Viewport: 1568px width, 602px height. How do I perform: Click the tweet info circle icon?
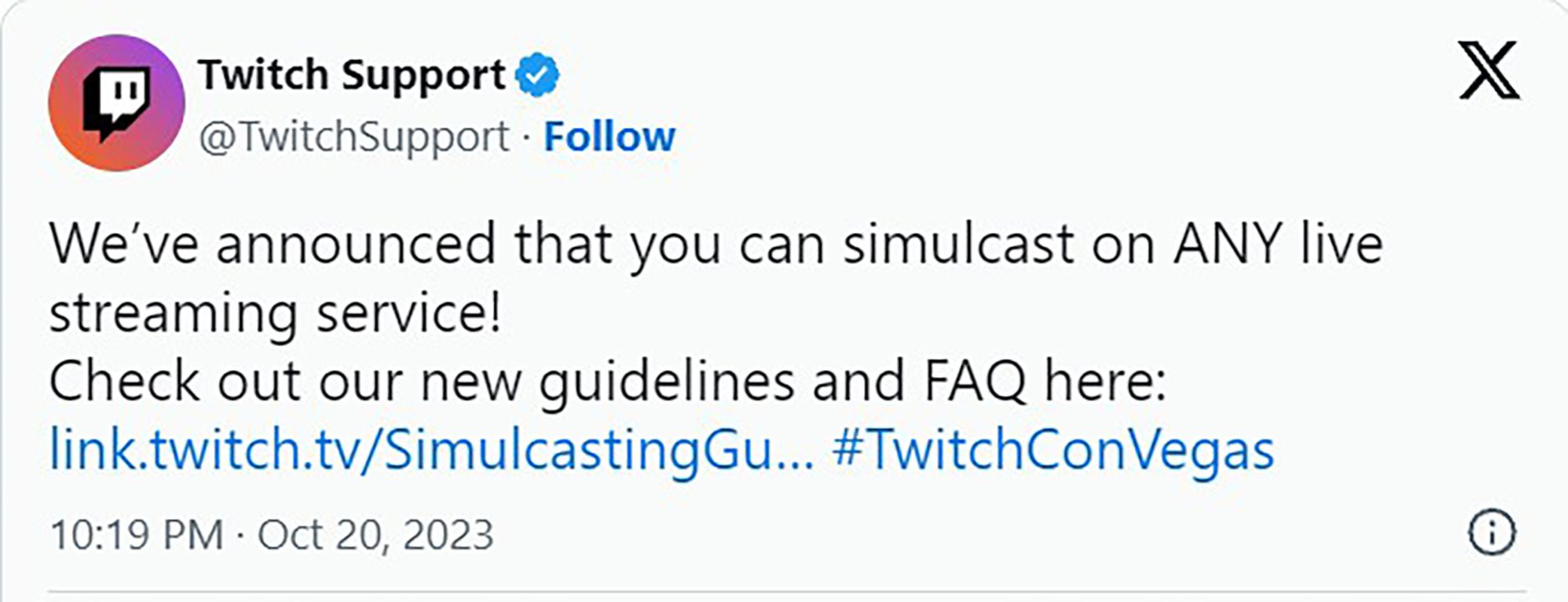click(1491, 533)
